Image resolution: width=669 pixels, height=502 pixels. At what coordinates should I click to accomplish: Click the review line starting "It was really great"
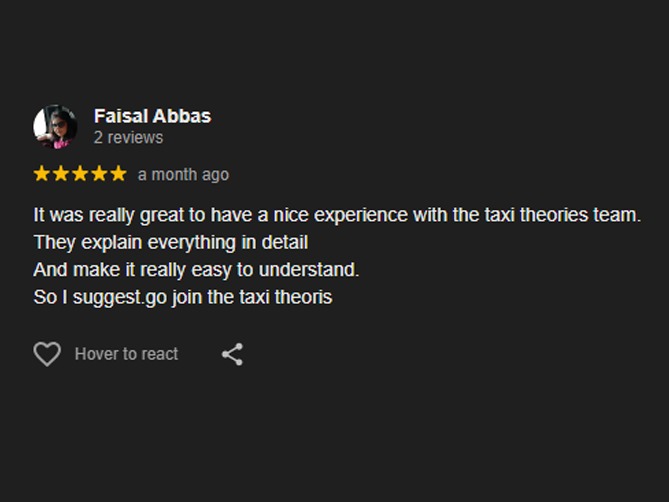(x=336, y=215)
